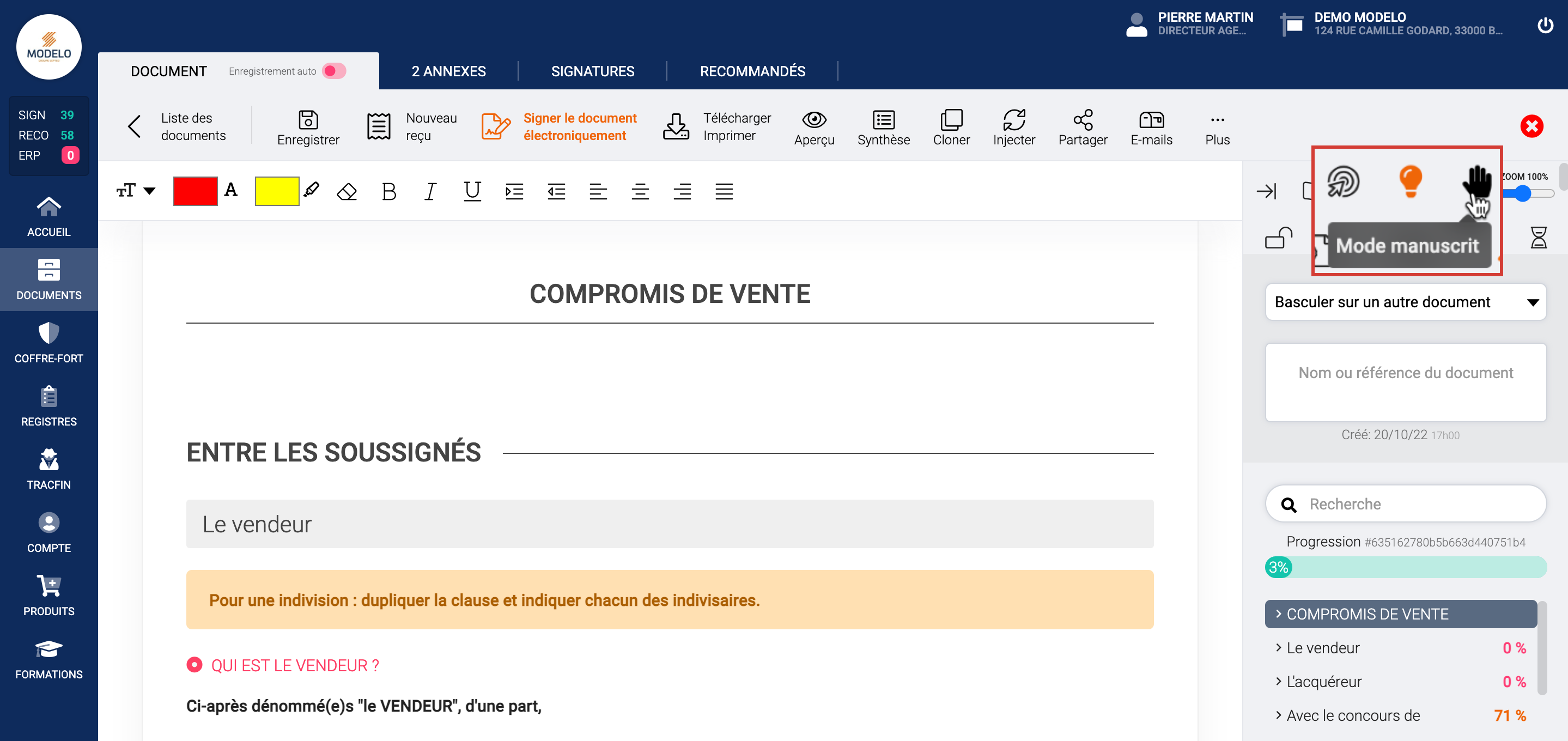1568x741 pixels.
Task: Click the unlocked padlock icon
Action: (x=1278, y=238)
